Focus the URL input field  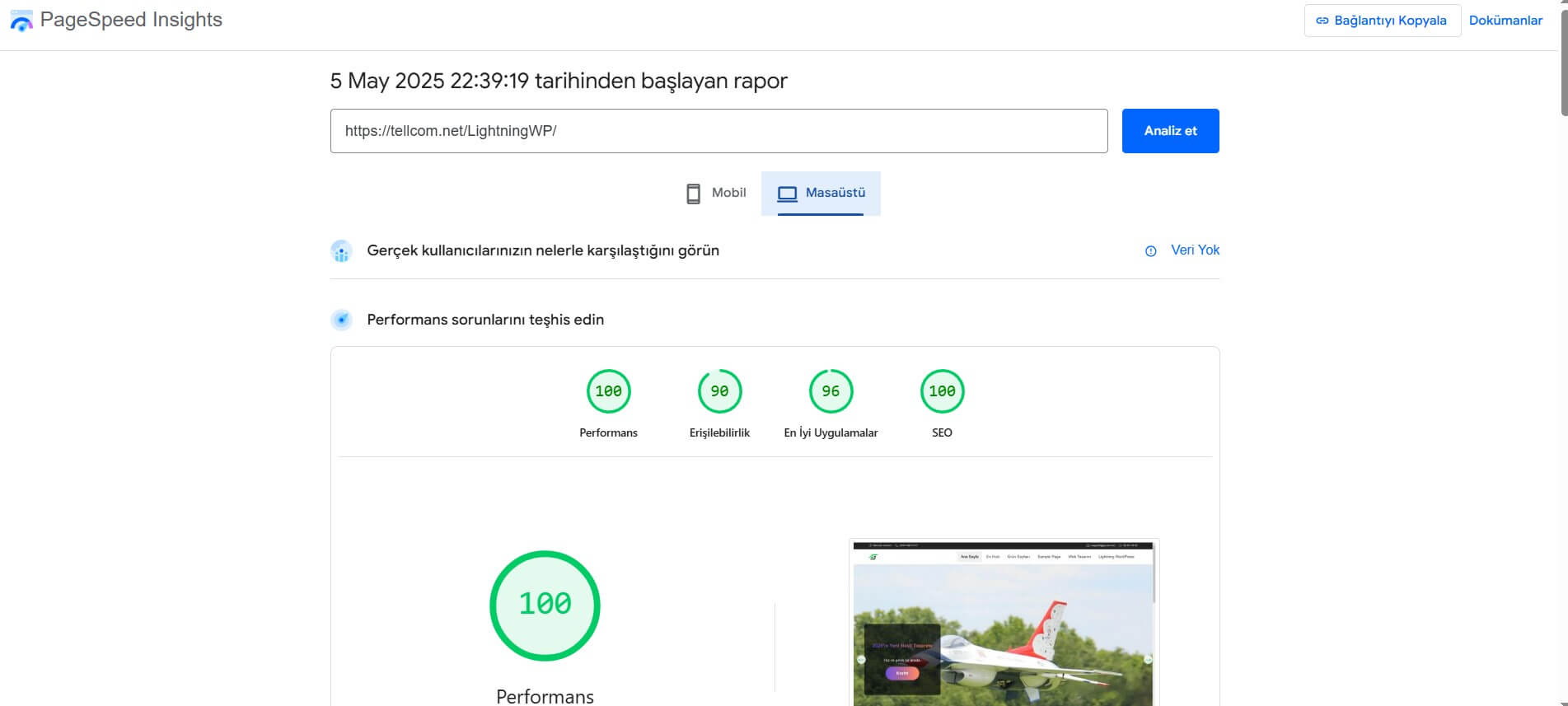pos(718,131)
